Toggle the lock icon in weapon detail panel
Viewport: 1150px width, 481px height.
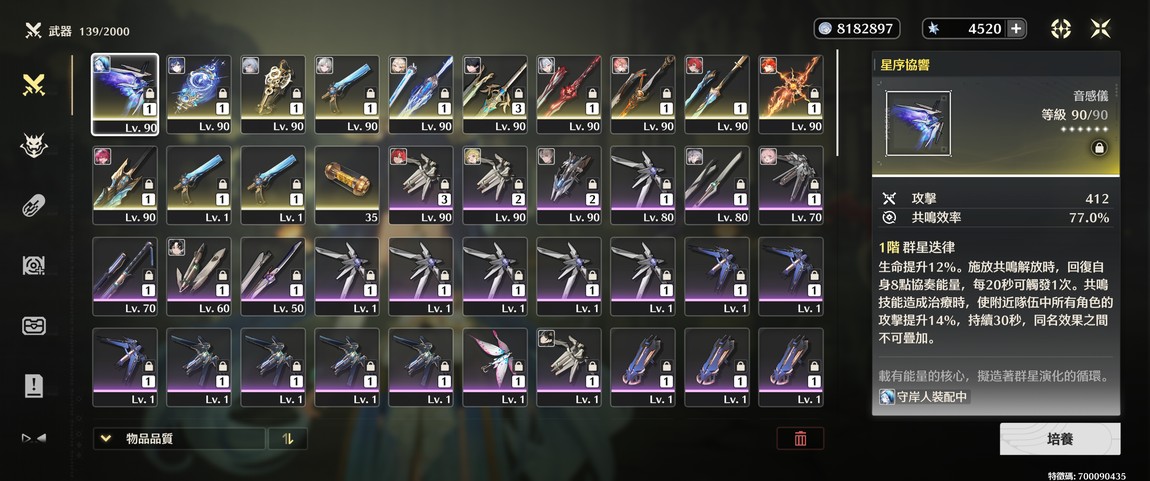click(1098, 147)
